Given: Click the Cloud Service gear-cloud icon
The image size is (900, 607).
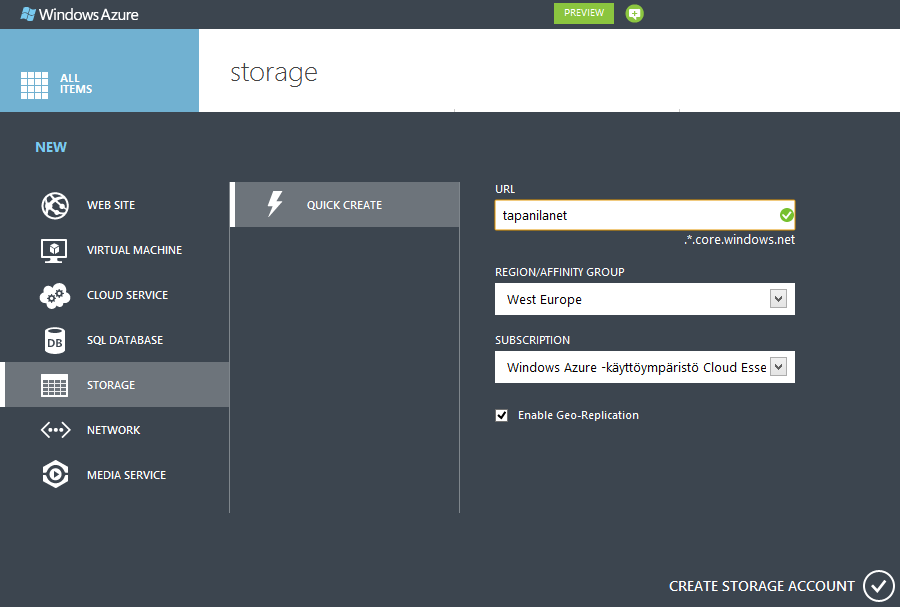Looking at the screenshot, I should point(55,295).
